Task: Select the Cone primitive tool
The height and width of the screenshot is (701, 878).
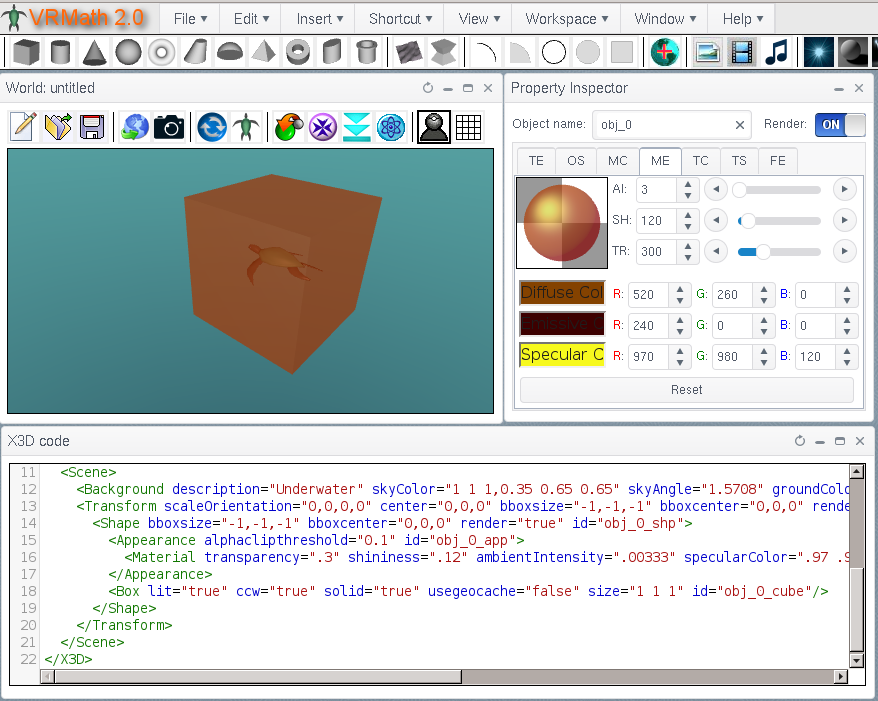Action: 94,52
